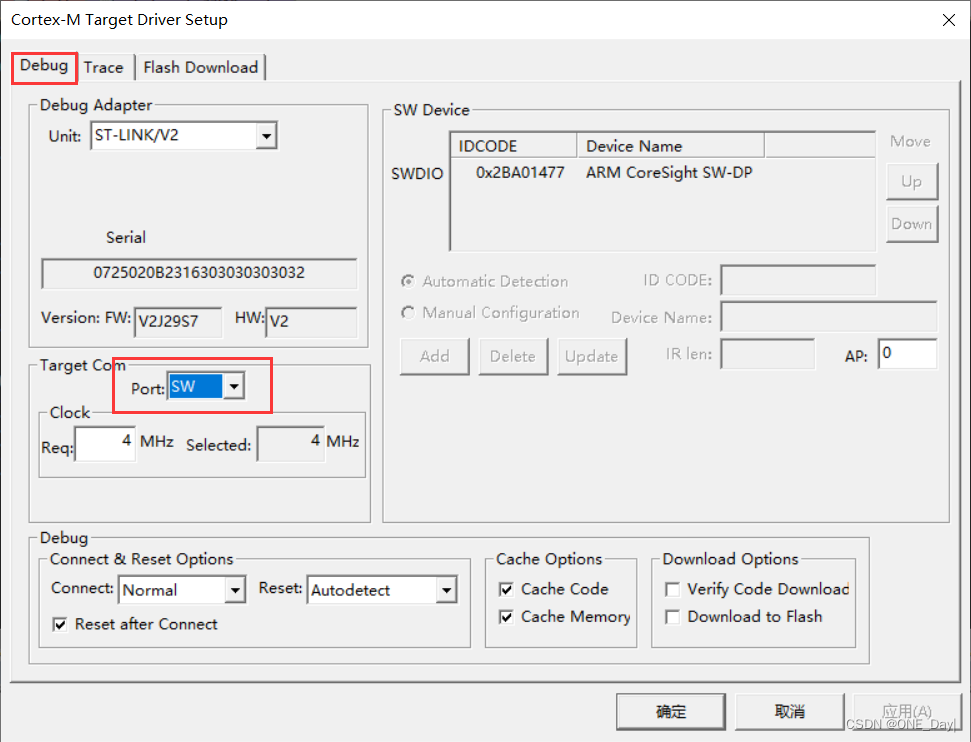The image size is (971, 742).
Task: Click the Move Up button
Action: [x=912, y=181]
